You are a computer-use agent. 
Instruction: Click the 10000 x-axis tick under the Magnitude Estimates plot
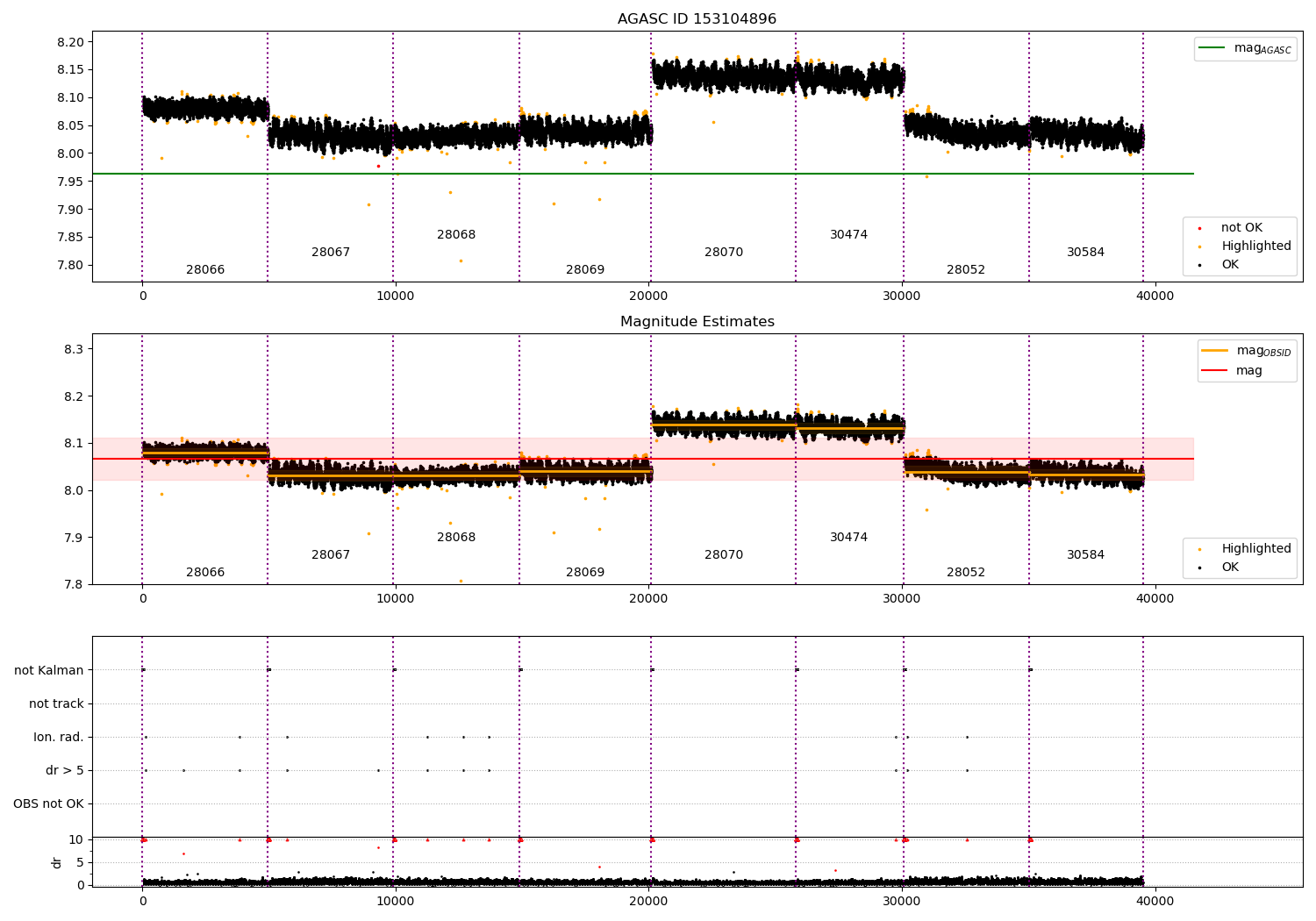pos(396,598)
